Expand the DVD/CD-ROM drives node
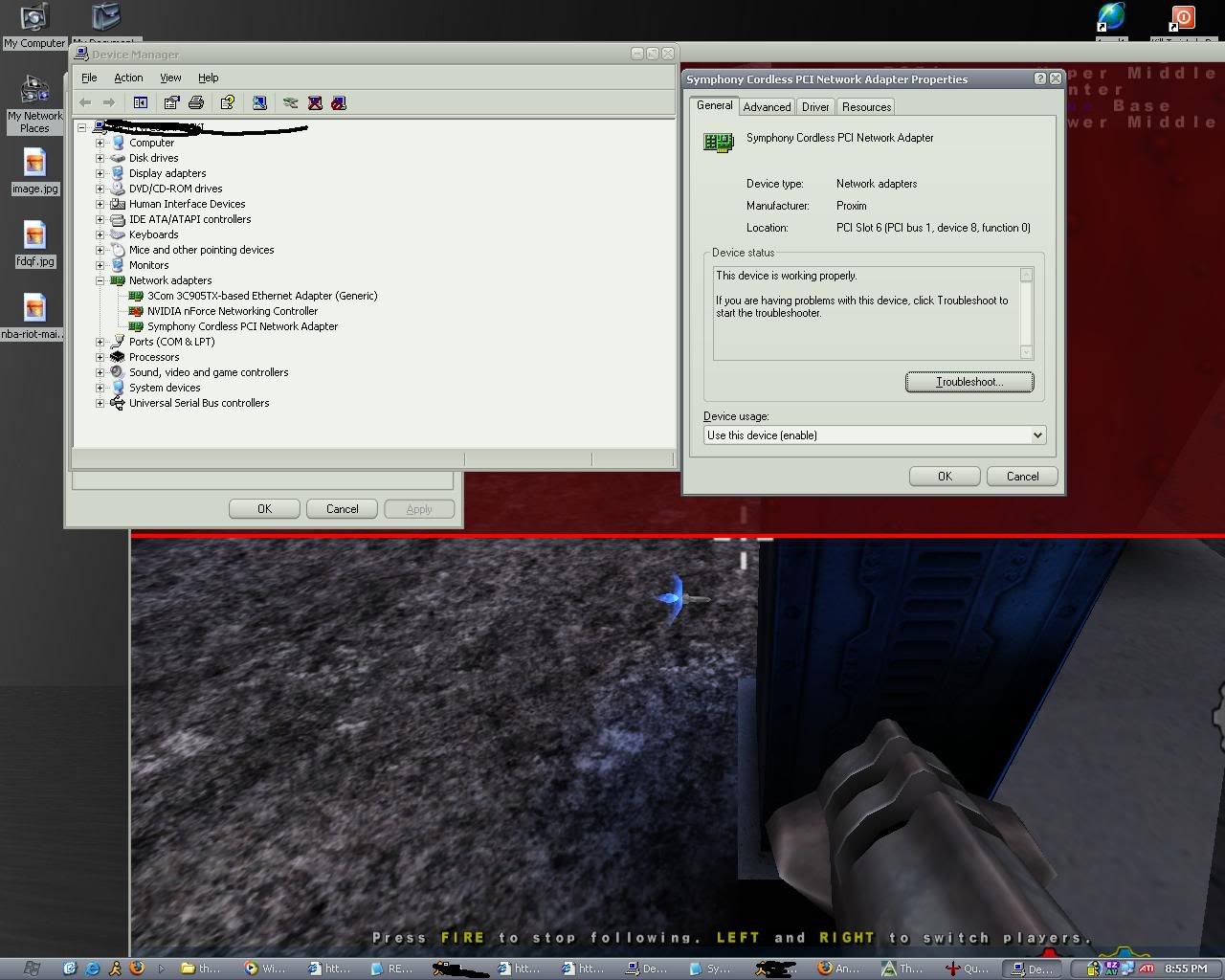The width and height of the screenshot is (1225, 980). (100, 189)
